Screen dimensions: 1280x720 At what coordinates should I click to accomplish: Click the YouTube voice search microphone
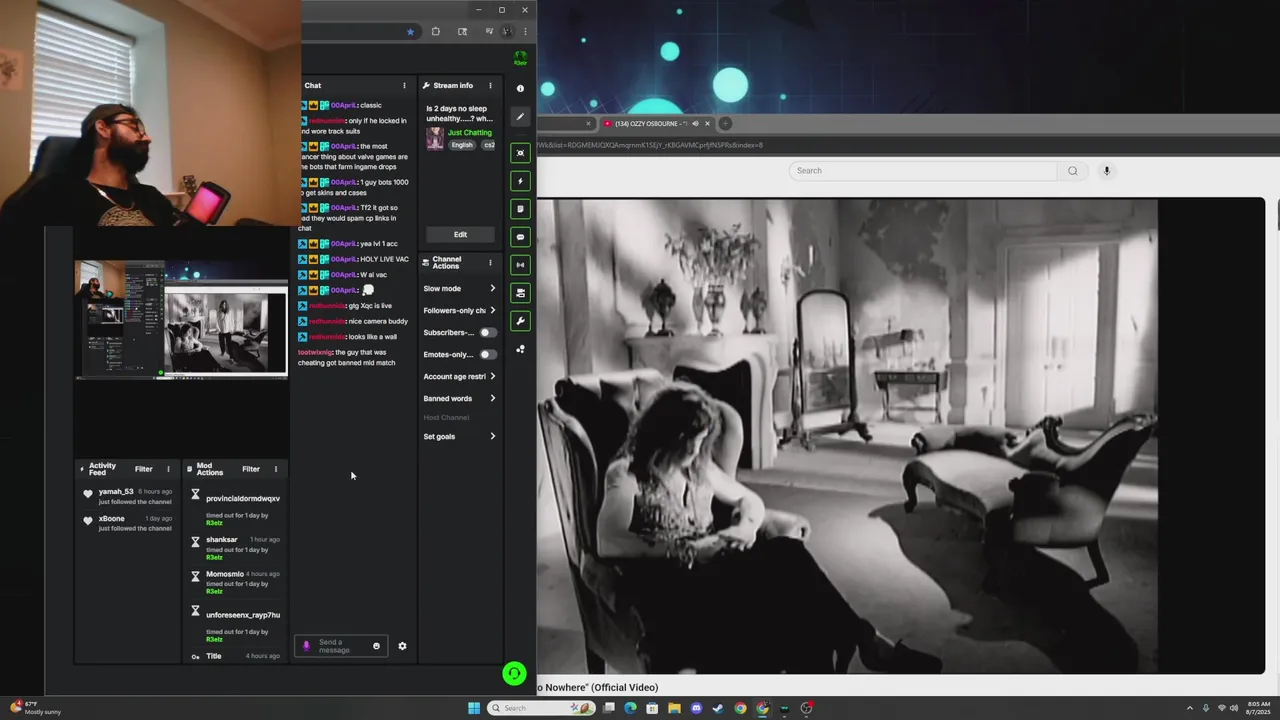tap(1106, 171)
